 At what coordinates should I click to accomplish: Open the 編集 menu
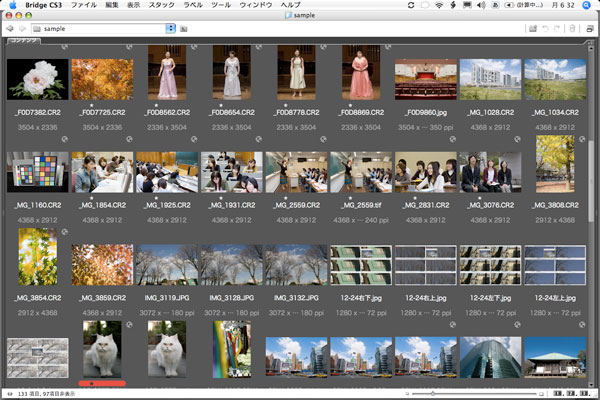[x=112, y=5]
